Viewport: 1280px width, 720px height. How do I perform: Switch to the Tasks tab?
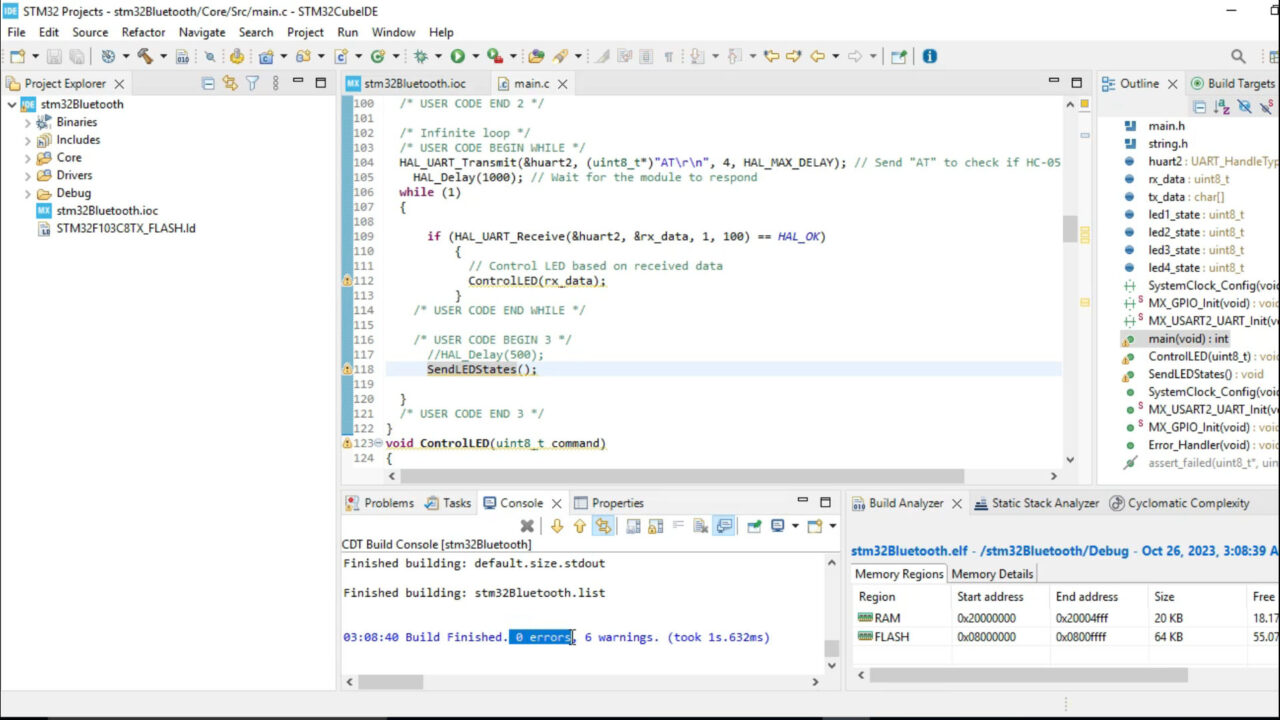click(447, 503)
